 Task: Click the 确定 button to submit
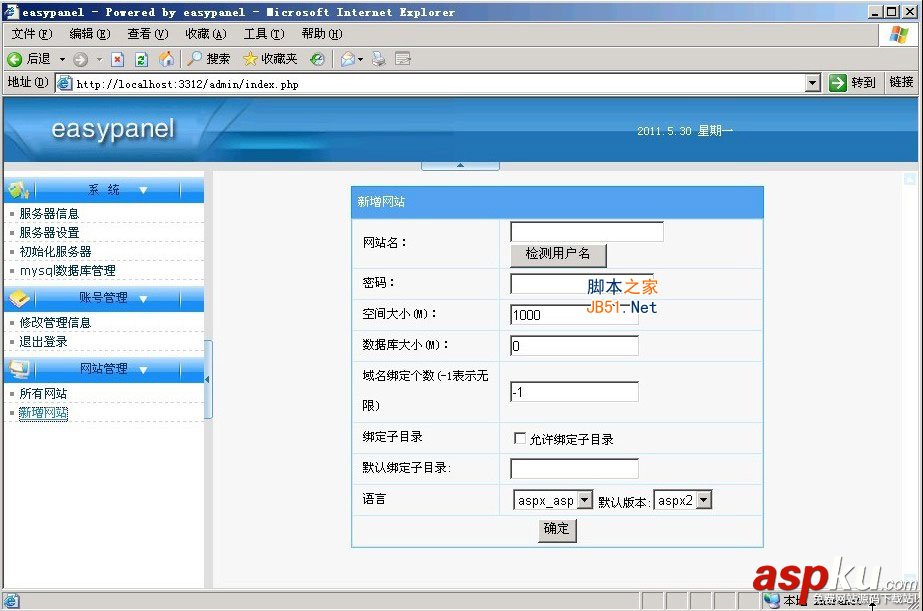[556, 530]
